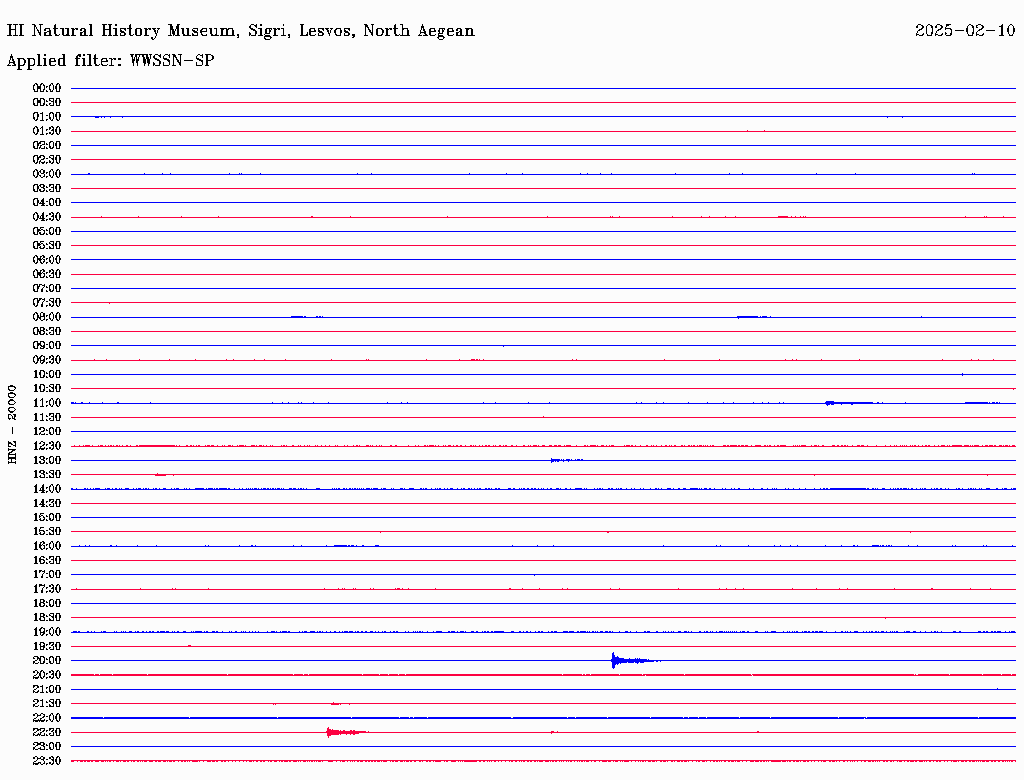Click the '04:00' time label
This screenshot has width=1024, height=780.
[47, 203]
